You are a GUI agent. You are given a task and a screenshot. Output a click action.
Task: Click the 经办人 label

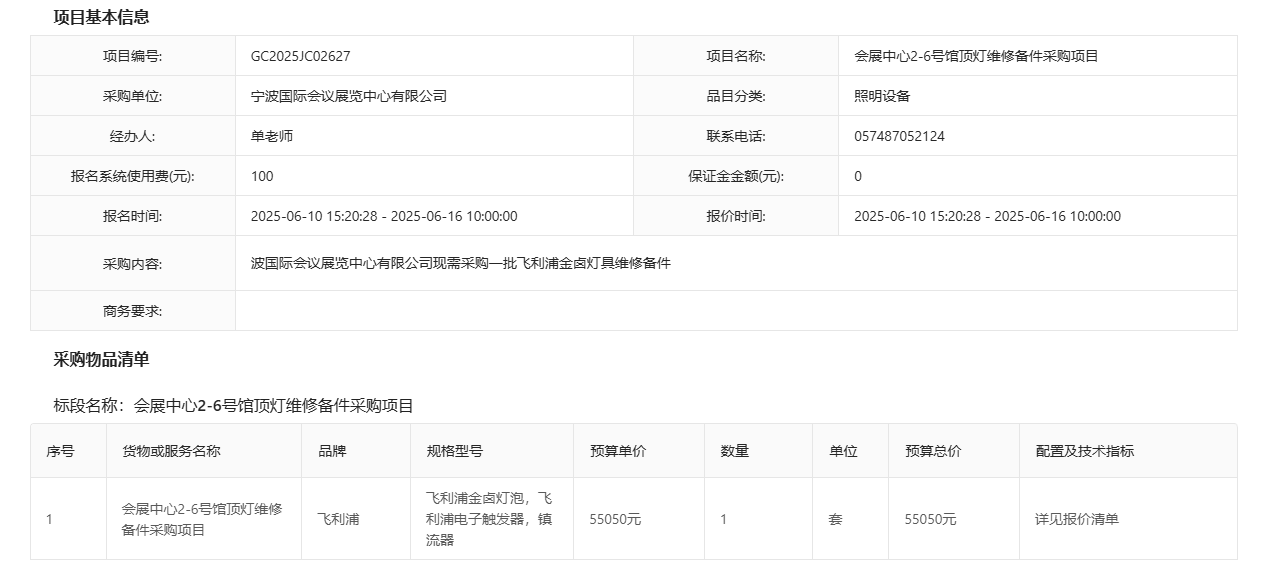132,136
